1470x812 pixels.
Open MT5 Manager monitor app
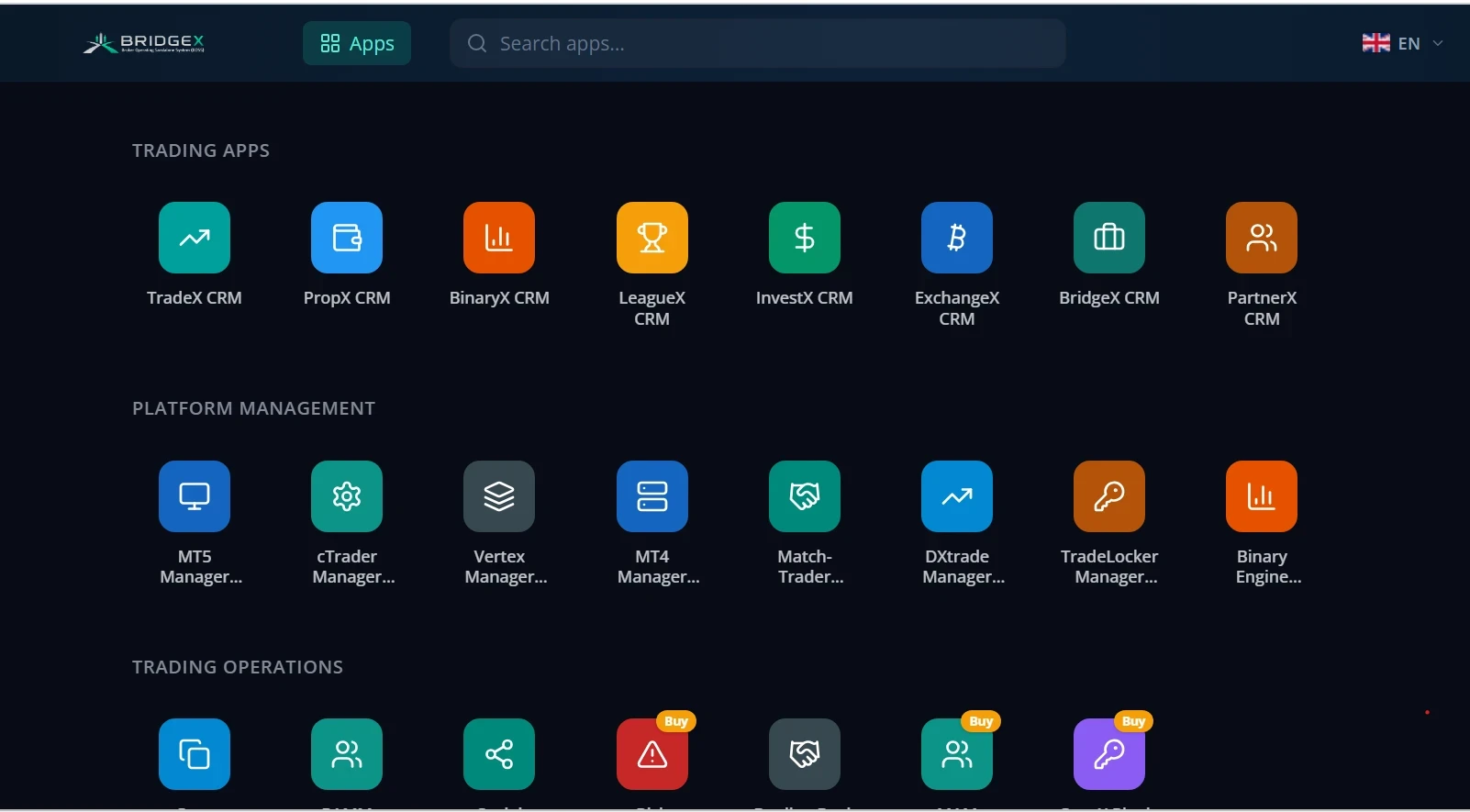click(195, 496)
